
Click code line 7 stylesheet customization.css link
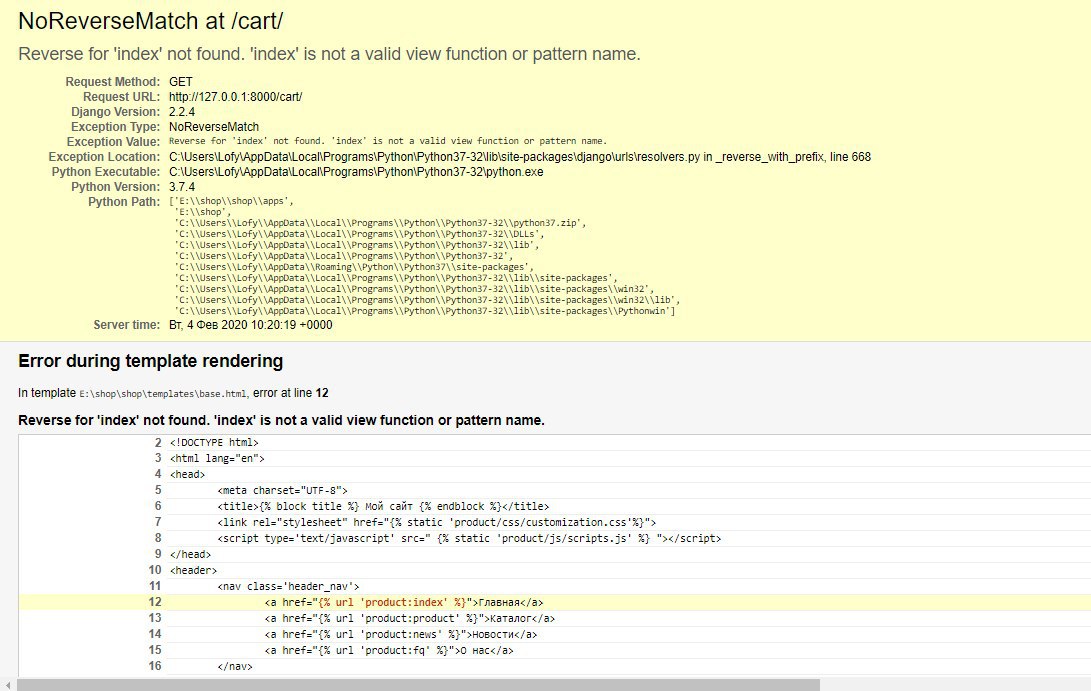coord(436,523)
